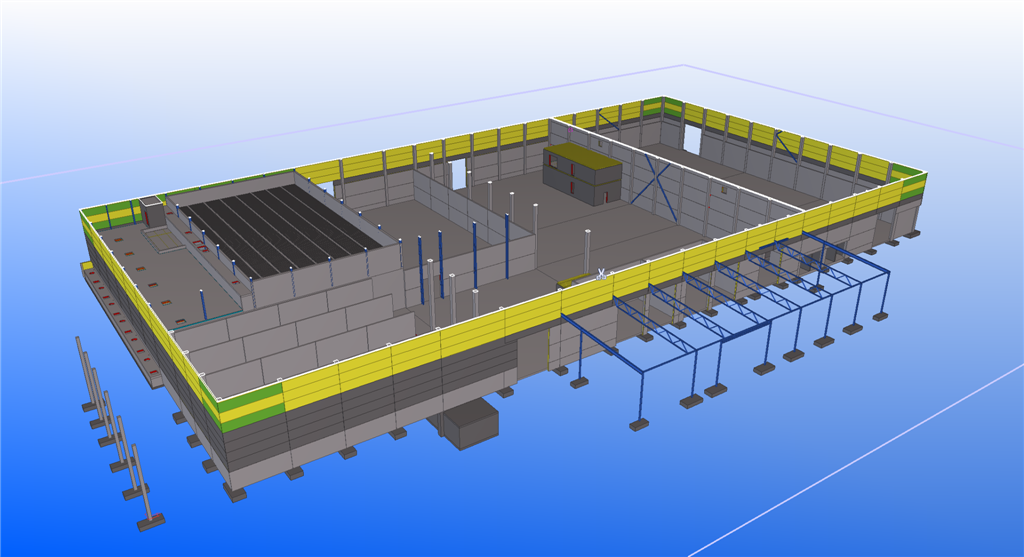This screenshot has width=1024, height=557.
Task: Click the small grey box at back-left corner
Action: (x=152, y=212)
